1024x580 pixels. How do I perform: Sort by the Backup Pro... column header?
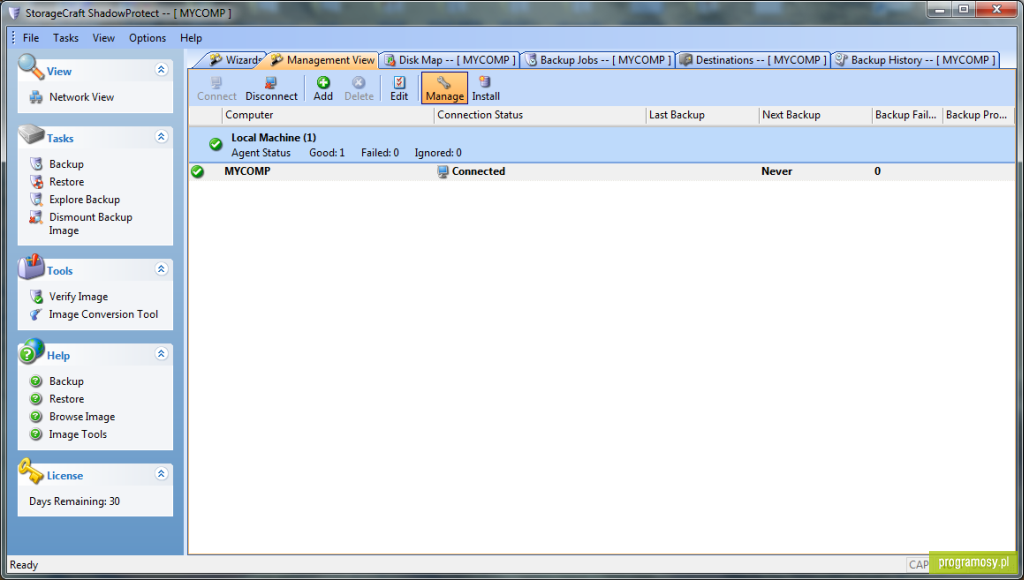[978, 115]
